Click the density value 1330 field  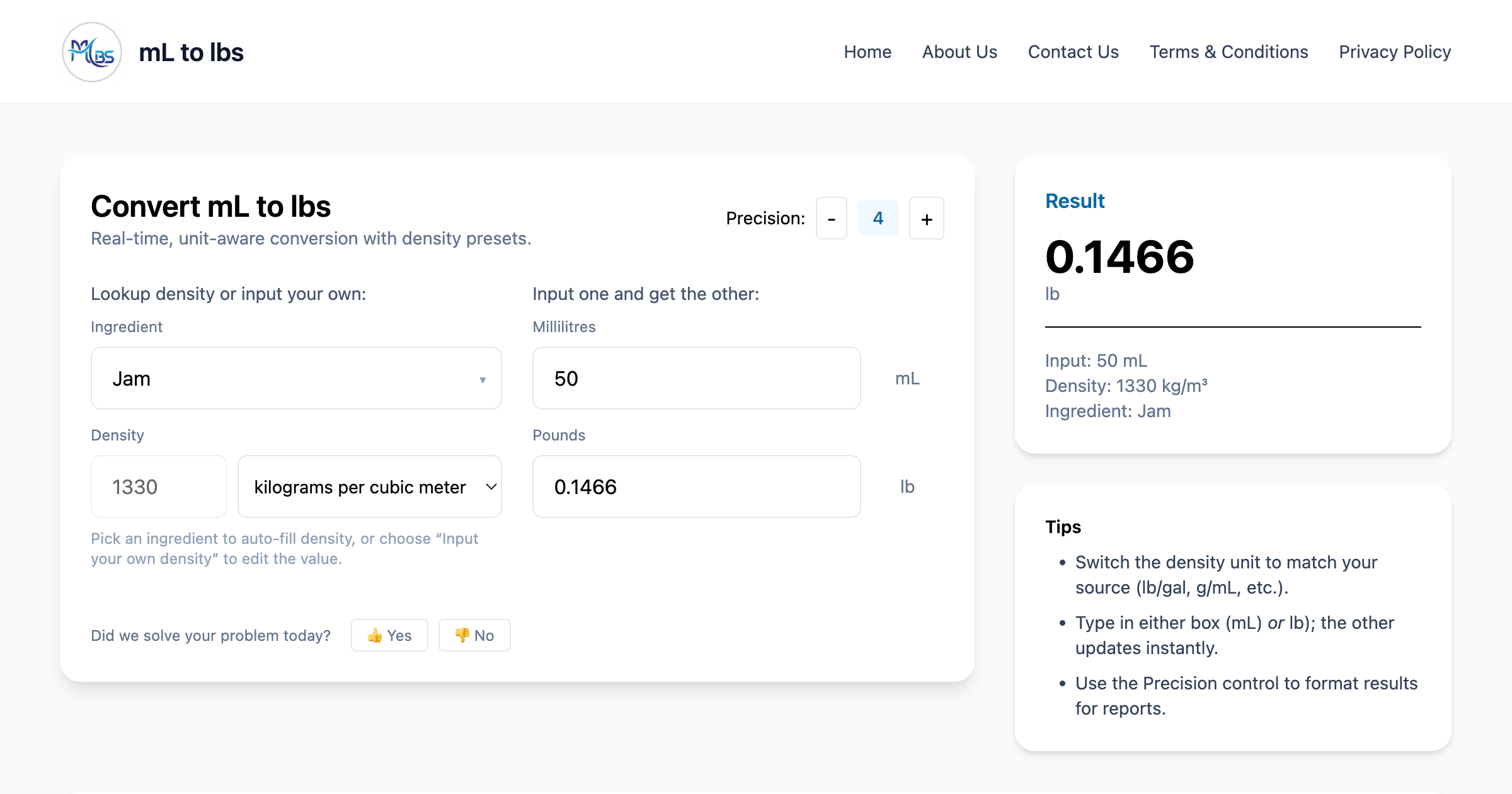point(159,487)
